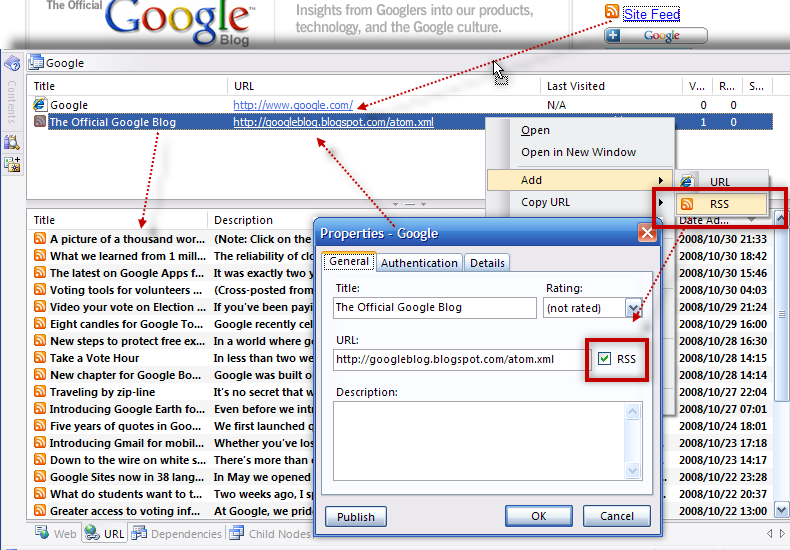Click the Contents sidebar back icon
Viewport: 790px width, 550px height.
click(x=12, y=63)
